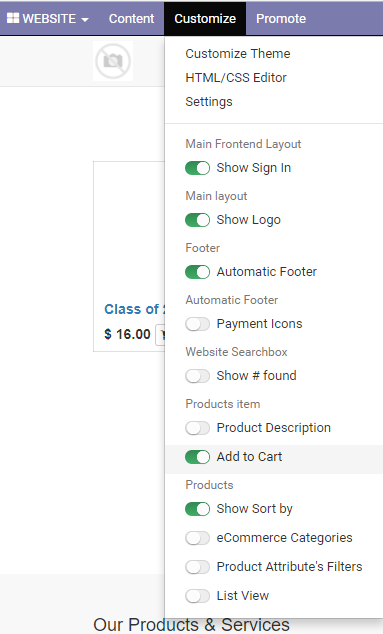The width and height of the screenshot is (383, 634).
Task: Turn on Product Description toggle
Action: point(197,428)
